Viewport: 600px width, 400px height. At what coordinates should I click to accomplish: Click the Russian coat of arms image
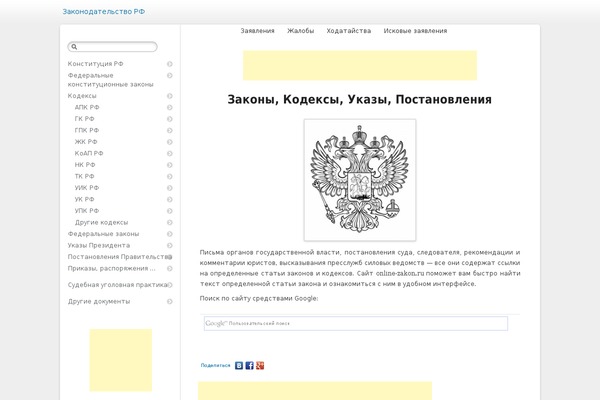[x=360, y=180]
